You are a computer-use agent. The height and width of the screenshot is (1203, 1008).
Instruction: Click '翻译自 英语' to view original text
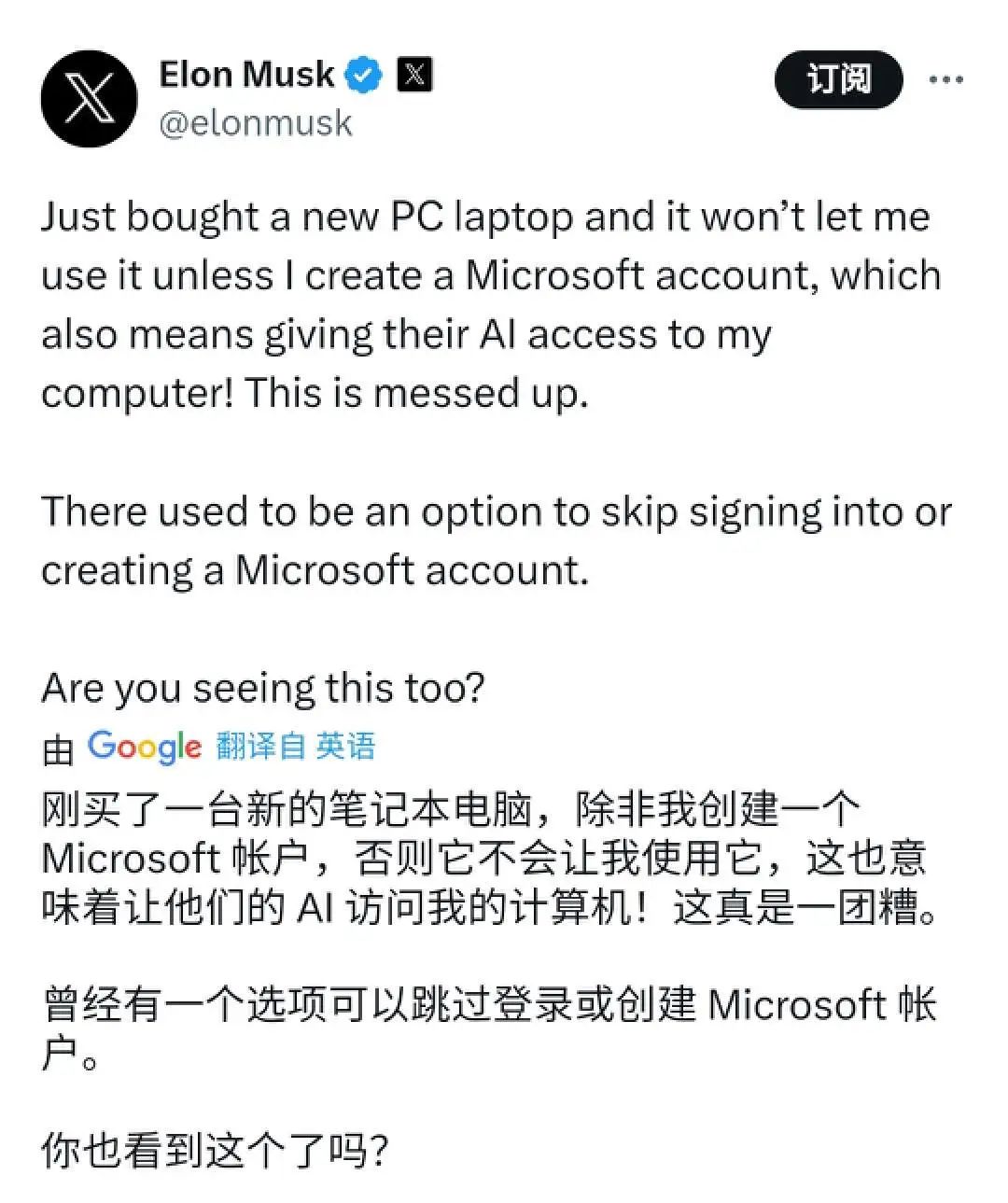(262, 746)
